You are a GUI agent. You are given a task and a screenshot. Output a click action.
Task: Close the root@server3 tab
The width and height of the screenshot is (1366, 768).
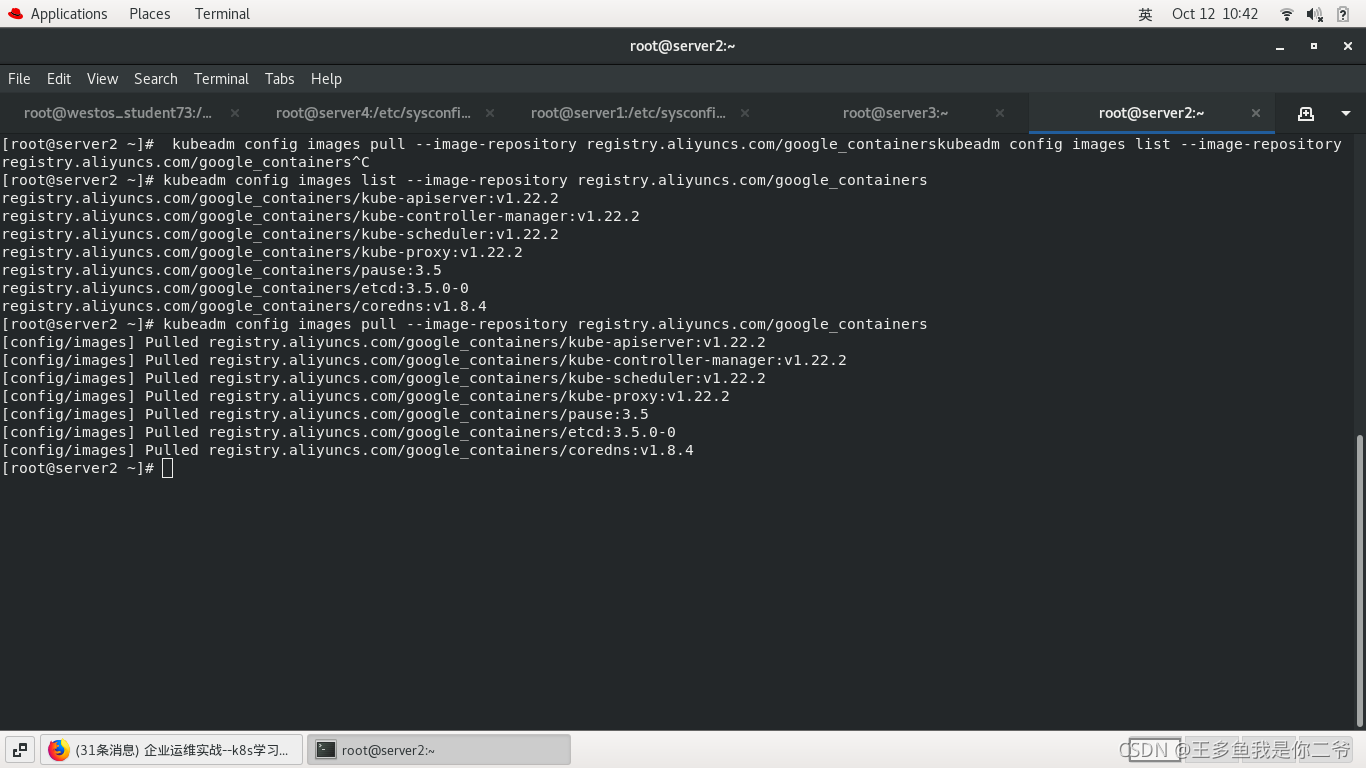1000,113
